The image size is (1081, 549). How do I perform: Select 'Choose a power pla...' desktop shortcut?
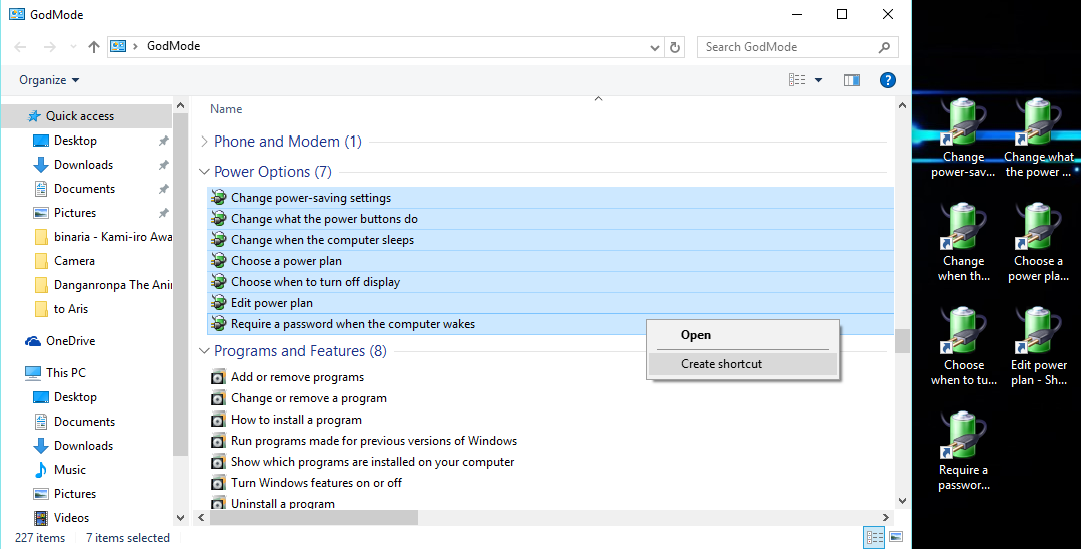click(1038, 243)
